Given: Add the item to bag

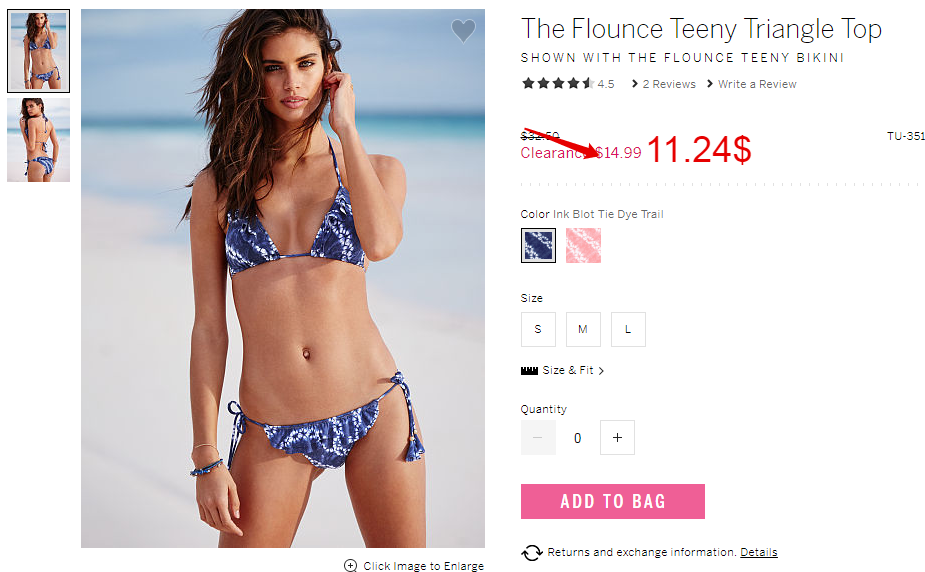Looking at the screenshot, I should (612, 501).
